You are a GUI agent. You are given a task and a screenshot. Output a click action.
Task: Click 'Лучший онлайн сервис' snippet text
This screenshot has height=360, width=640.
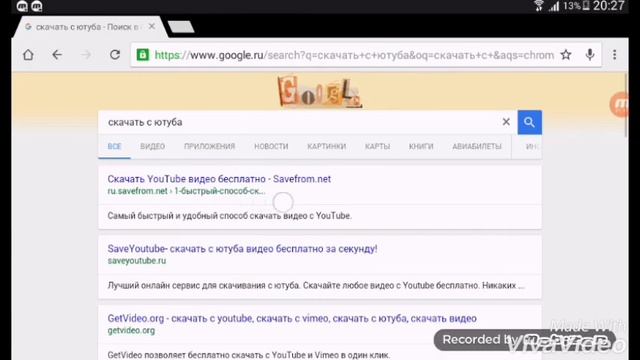316,286
